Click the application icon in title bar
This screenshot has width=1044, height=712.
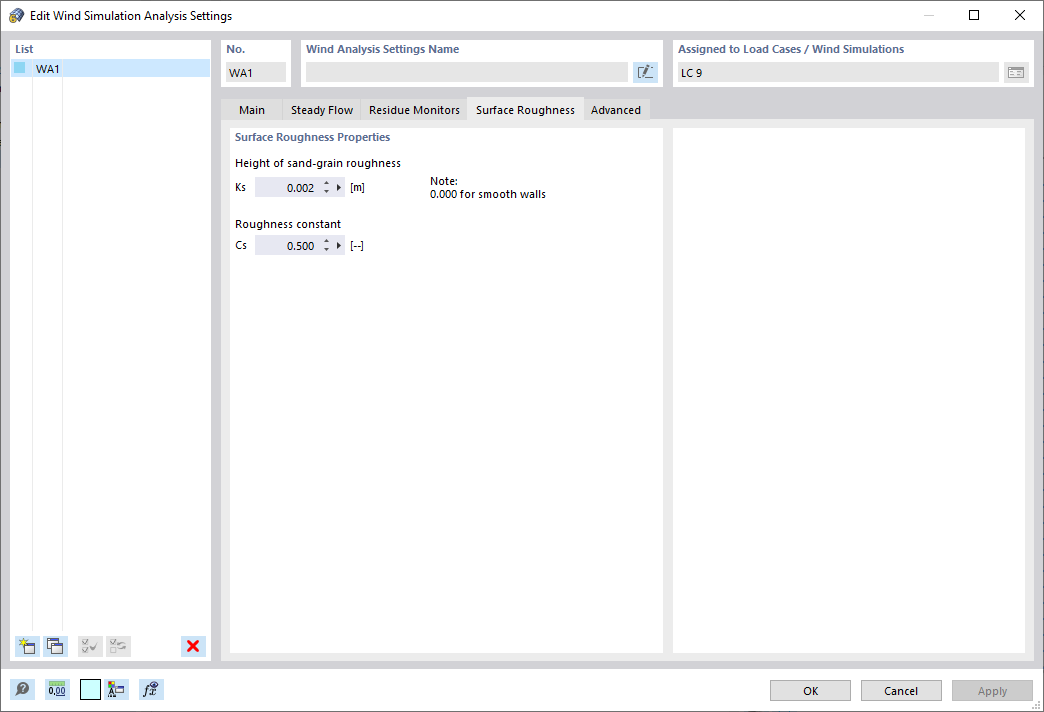coord(16,15)
